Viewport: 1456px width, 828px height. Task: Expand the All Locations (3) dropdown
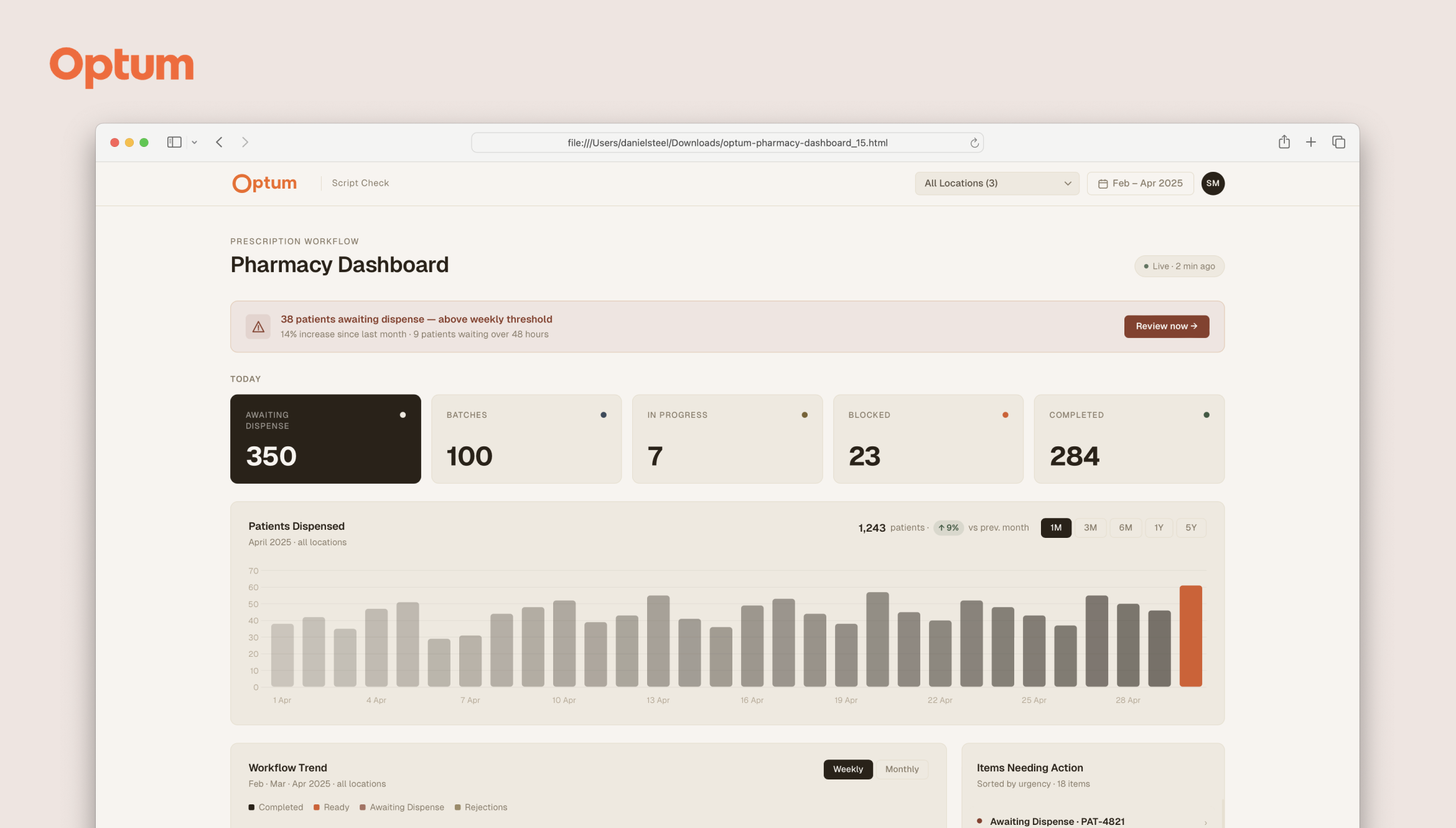pos(997,183)
